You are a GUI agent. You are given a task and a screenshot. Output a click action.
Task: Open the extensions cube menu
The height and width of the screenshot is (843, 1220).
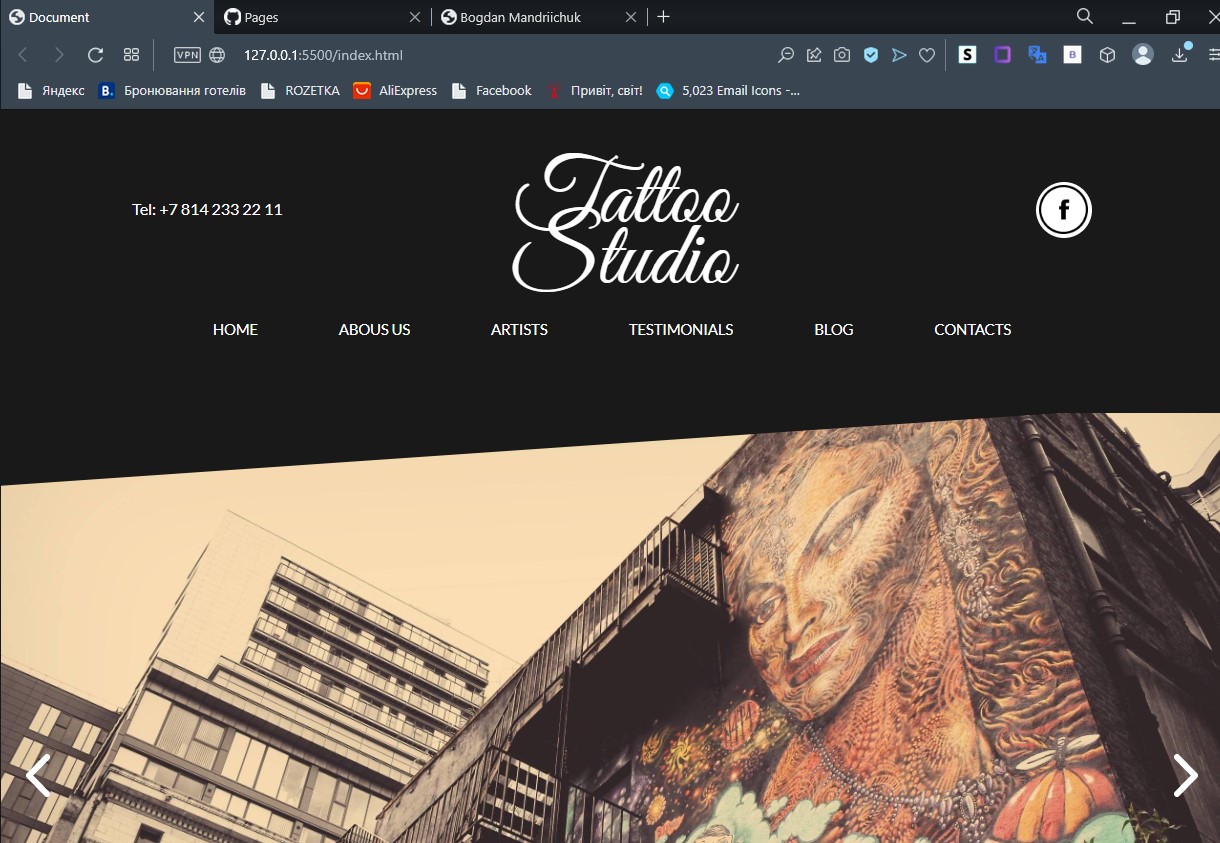pos(1107,55)
